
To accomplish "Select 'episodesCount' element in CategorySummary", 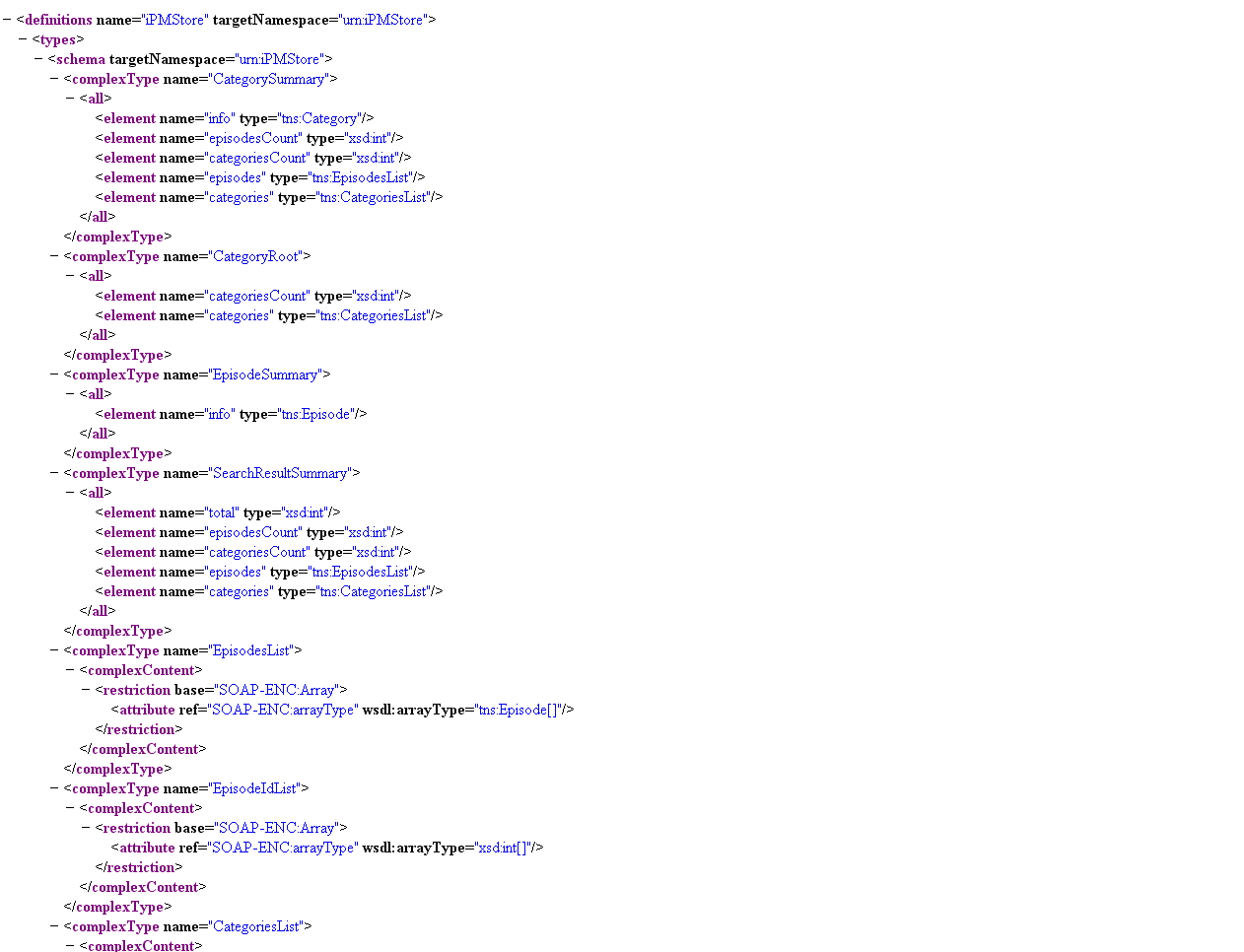I will point(249,138).
